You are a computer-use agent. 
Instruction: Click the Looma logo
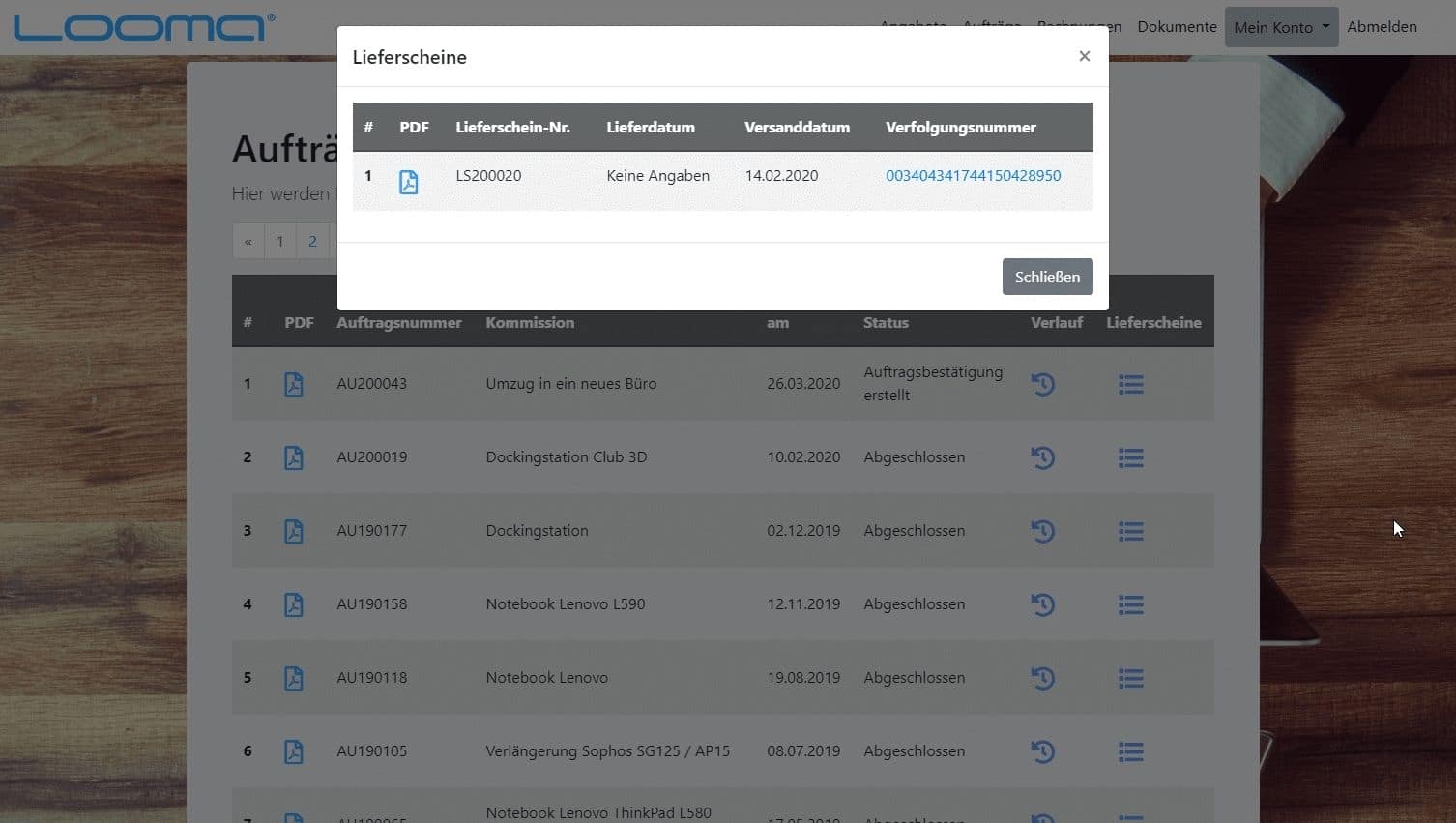pyautogui.click(x=144, y=27)
